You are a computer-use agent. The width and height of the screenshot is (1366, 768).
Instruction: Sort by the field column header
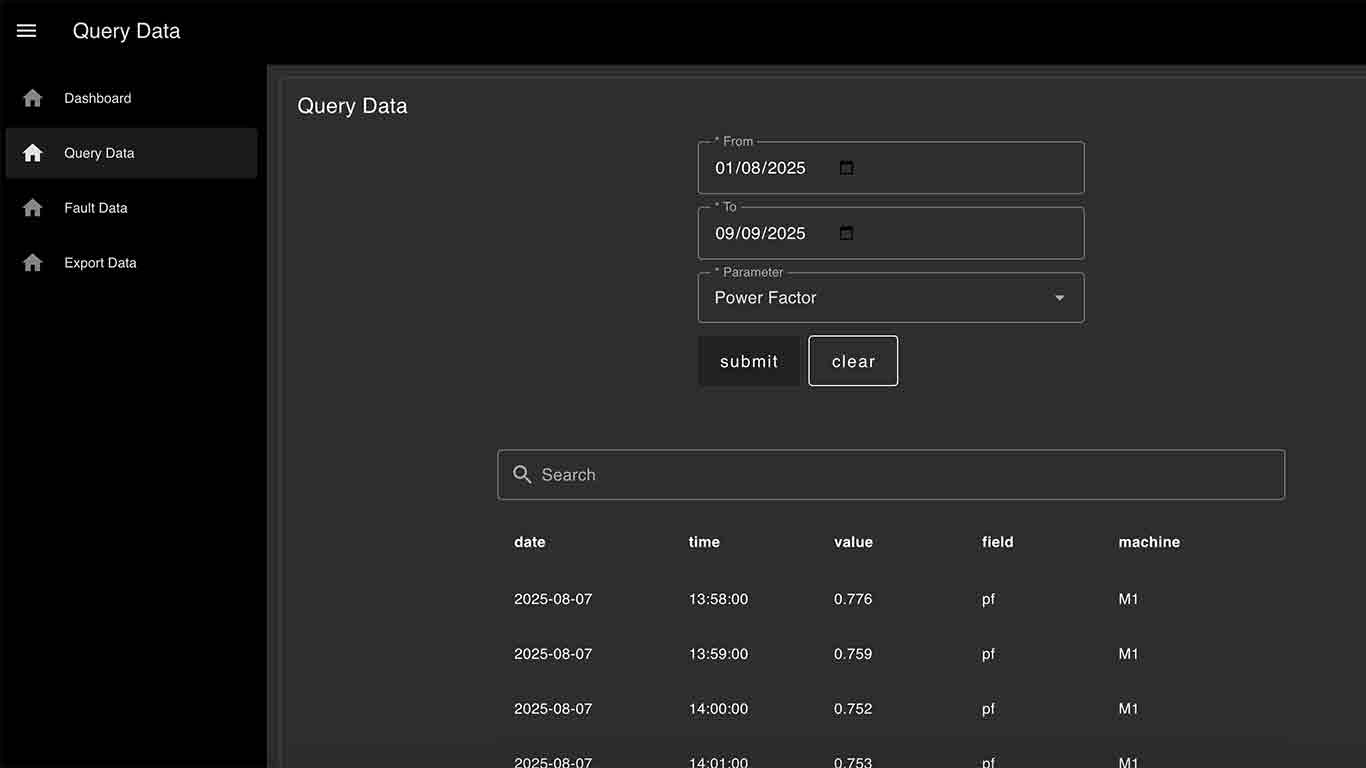[x=998, y=542]
